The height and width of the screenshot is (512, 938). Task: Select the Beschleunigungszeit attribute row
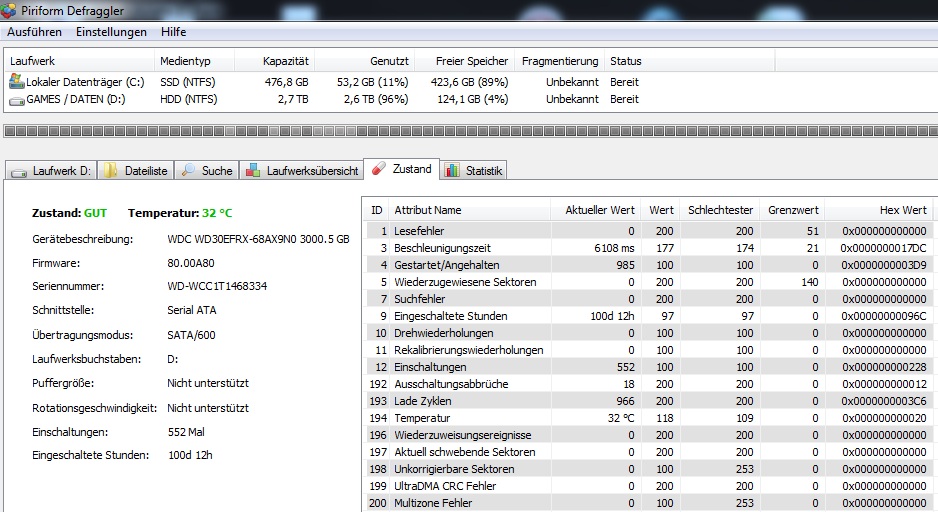[x=650, y=248]
